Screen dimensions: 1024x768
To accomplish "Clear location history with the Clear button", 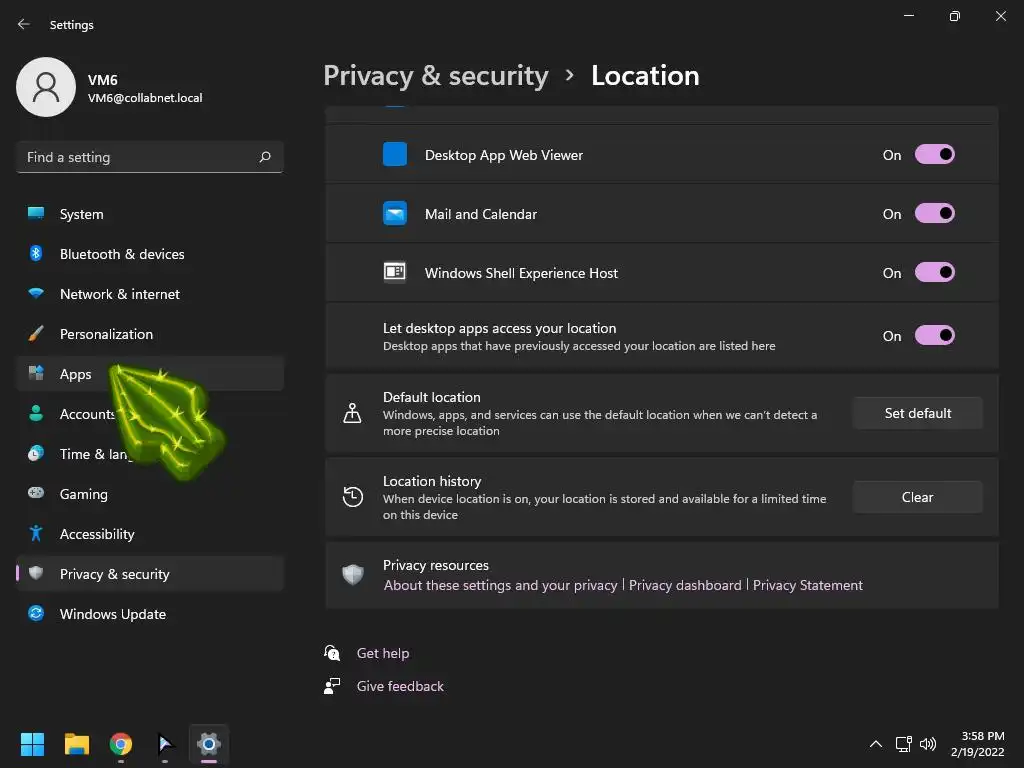I will [x=917, y=497].
